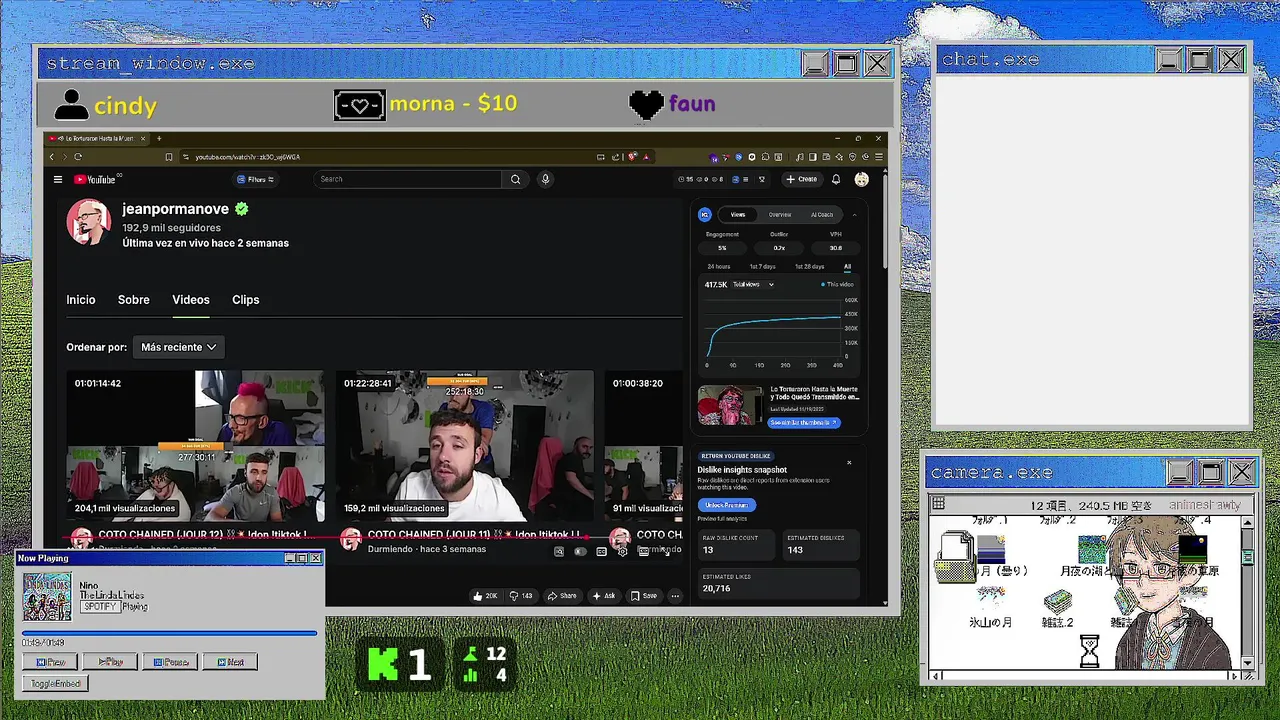
Task: Switch to the Clips tab
Action: click(246, 300)
